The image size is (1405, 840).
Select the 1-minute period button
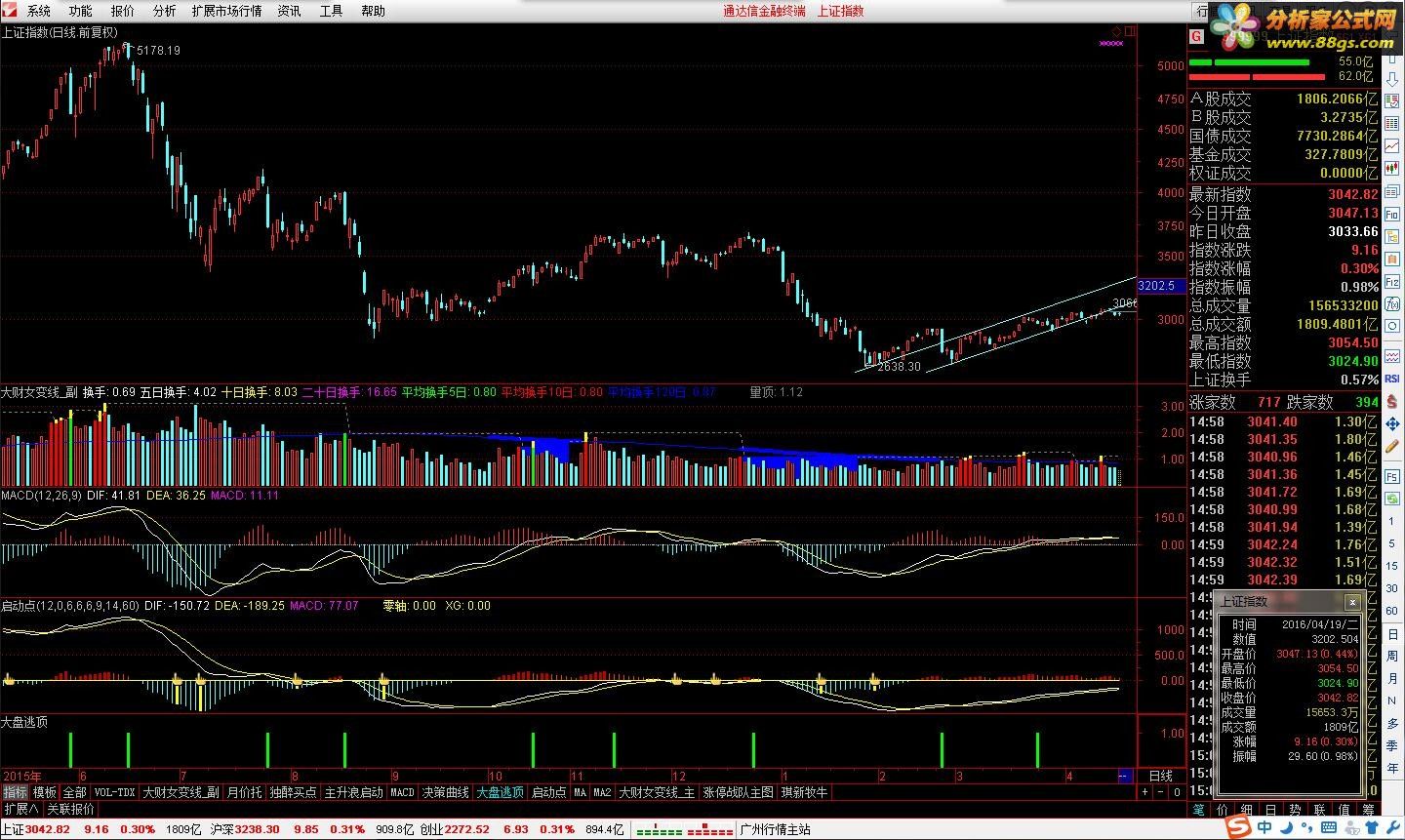(1392, 521)
